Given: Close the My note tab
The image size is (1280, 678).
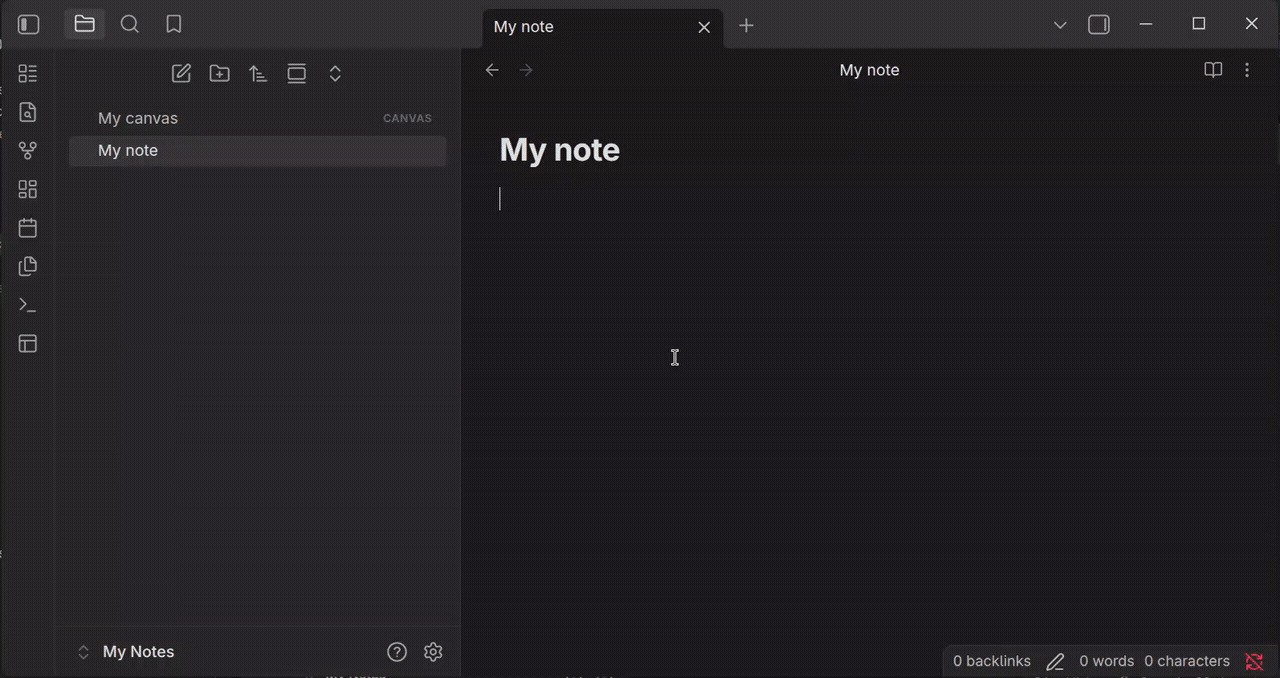Looking at the screenshot, I should pos(704,27).
